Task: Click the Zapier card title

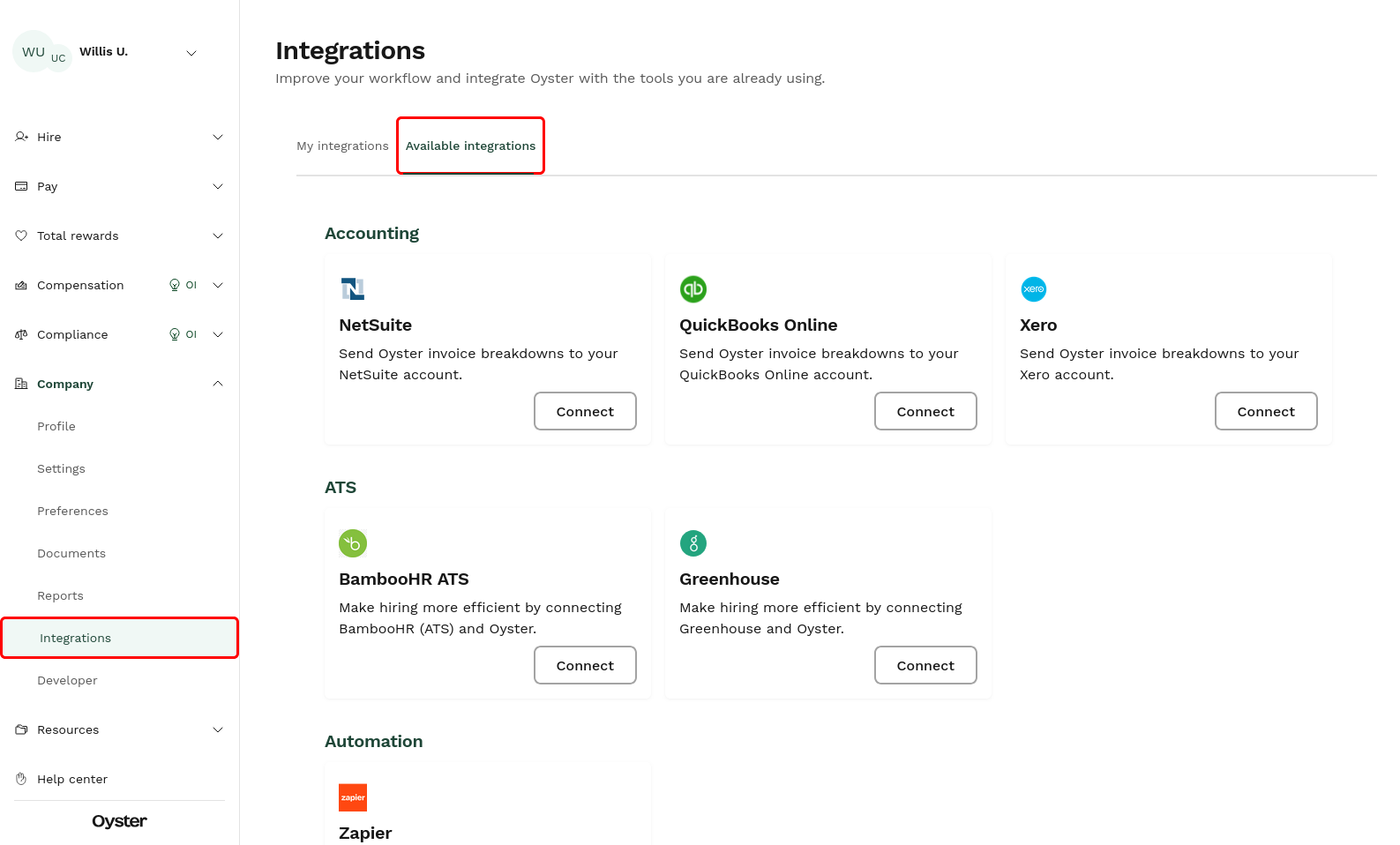Action: (365, 833)
